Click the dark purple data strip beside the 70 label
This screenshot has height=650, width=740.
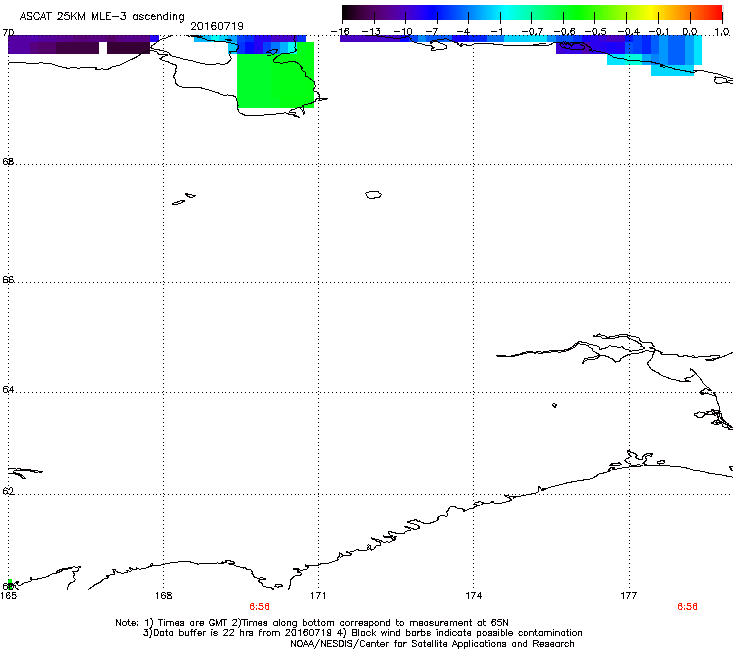pyautogui.click(x=79, y=44)
